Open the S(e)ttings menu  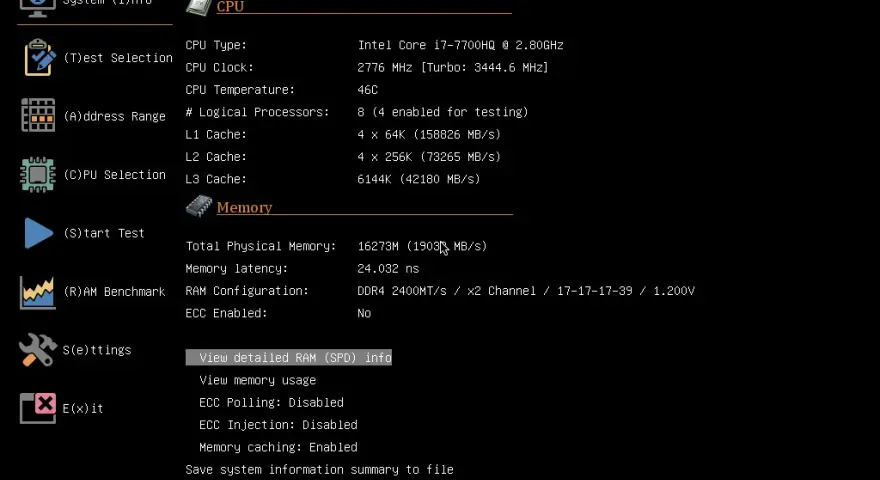click(97, 350)
